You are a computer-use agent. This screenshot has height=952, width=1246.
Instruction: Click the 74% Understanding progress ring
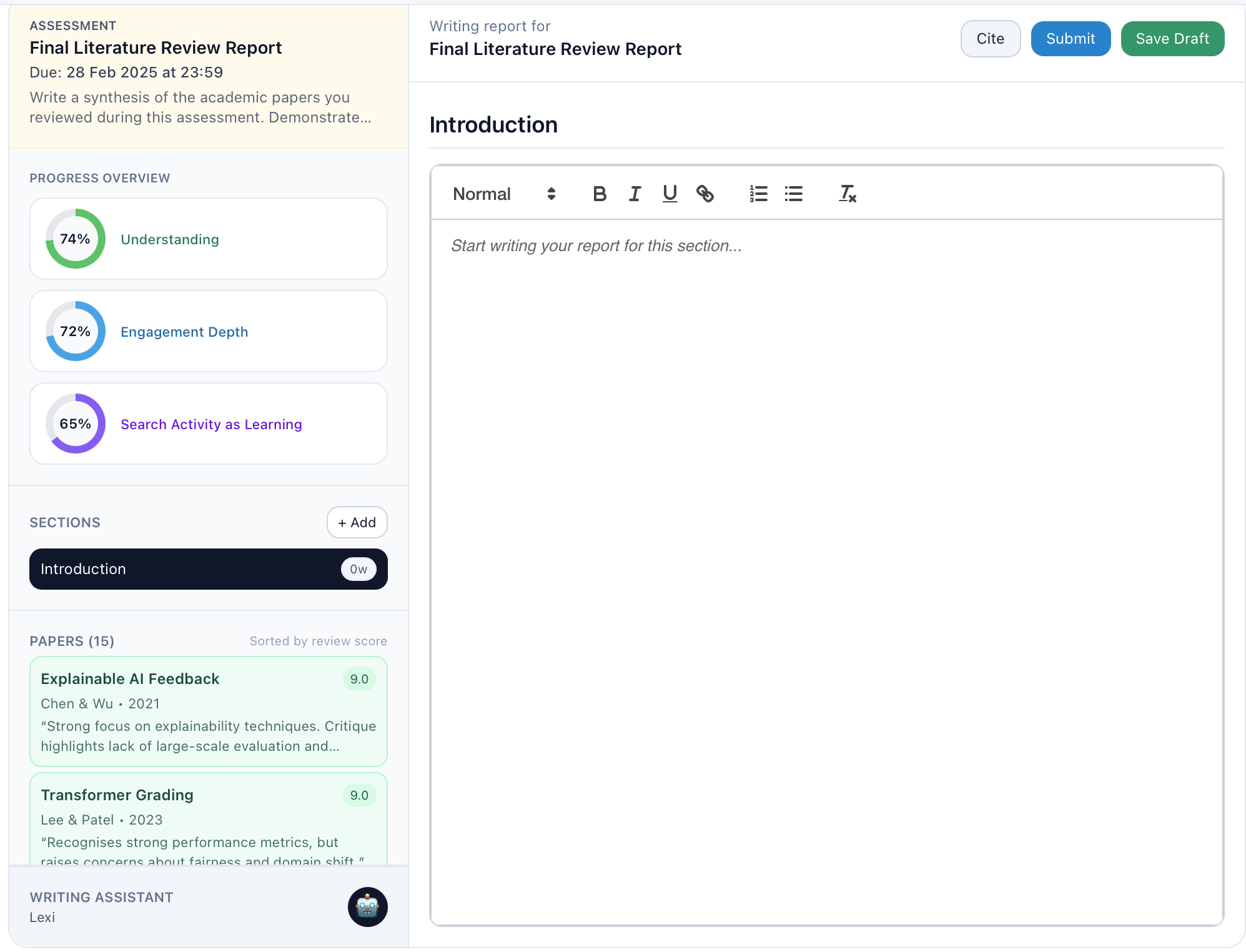click(x=75, y=239)
